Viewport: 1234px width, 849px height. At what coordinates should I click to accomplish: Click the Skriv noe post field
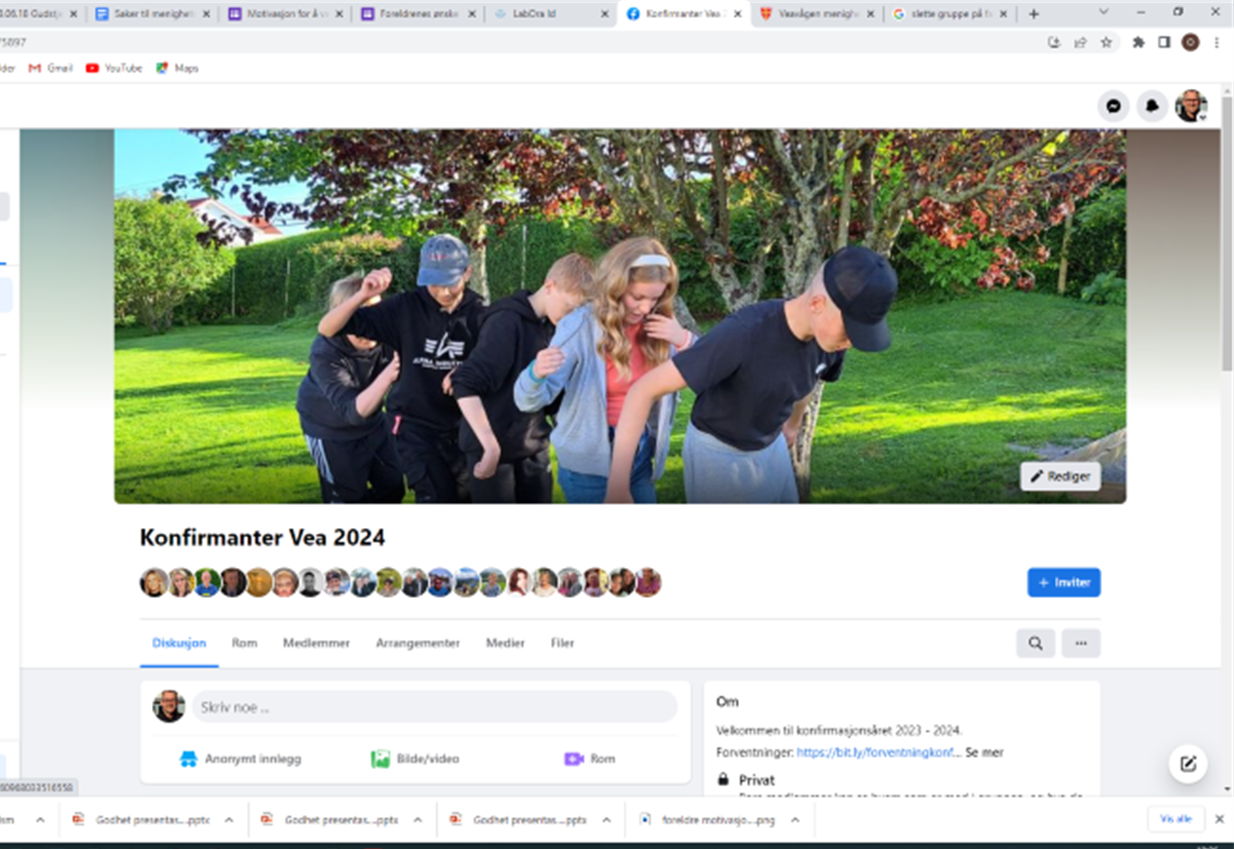(x=435, y=707)
